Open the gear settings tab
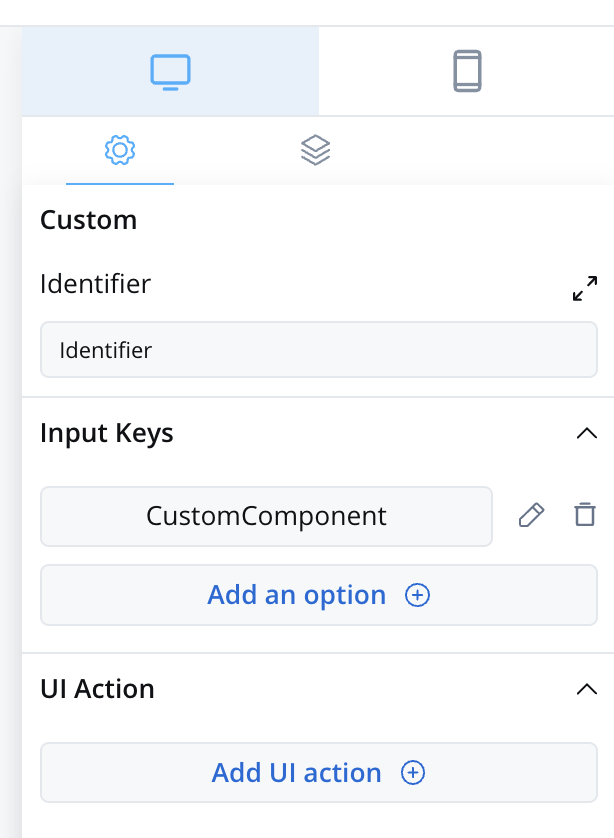This screenshot has width=614, height=838. 120,150
